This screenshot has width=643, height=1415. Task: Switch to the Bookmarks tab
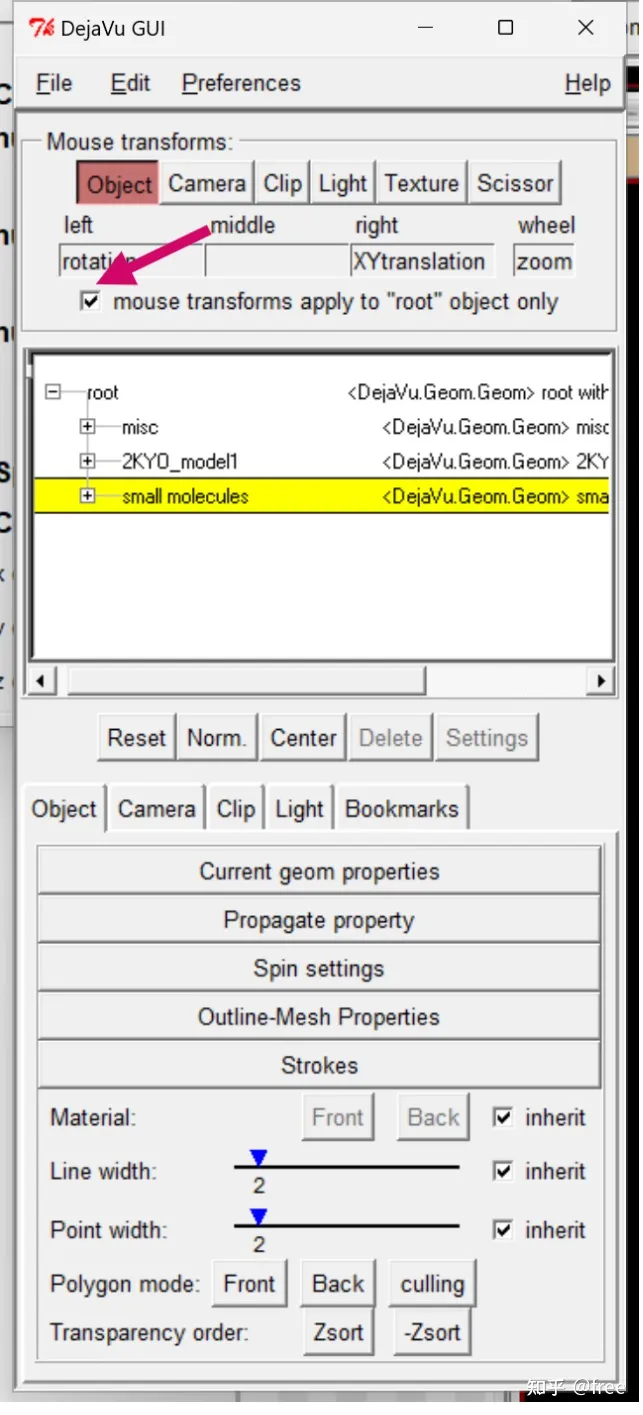pos(401,809)
